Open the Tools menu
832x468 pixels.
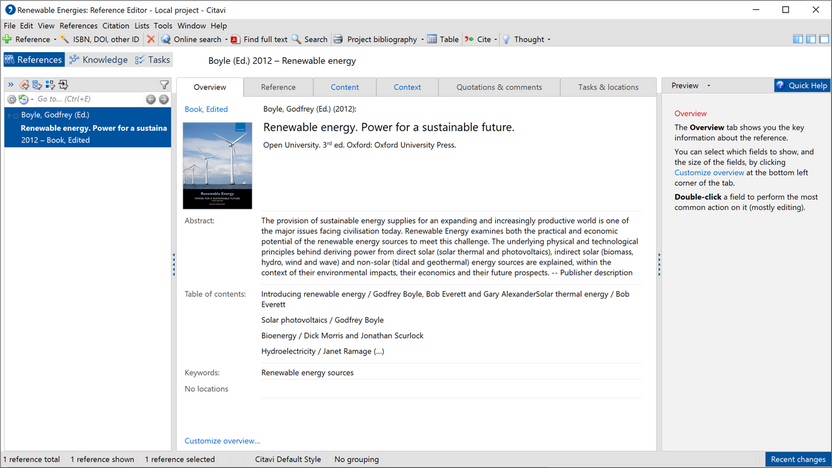point(163,25)
